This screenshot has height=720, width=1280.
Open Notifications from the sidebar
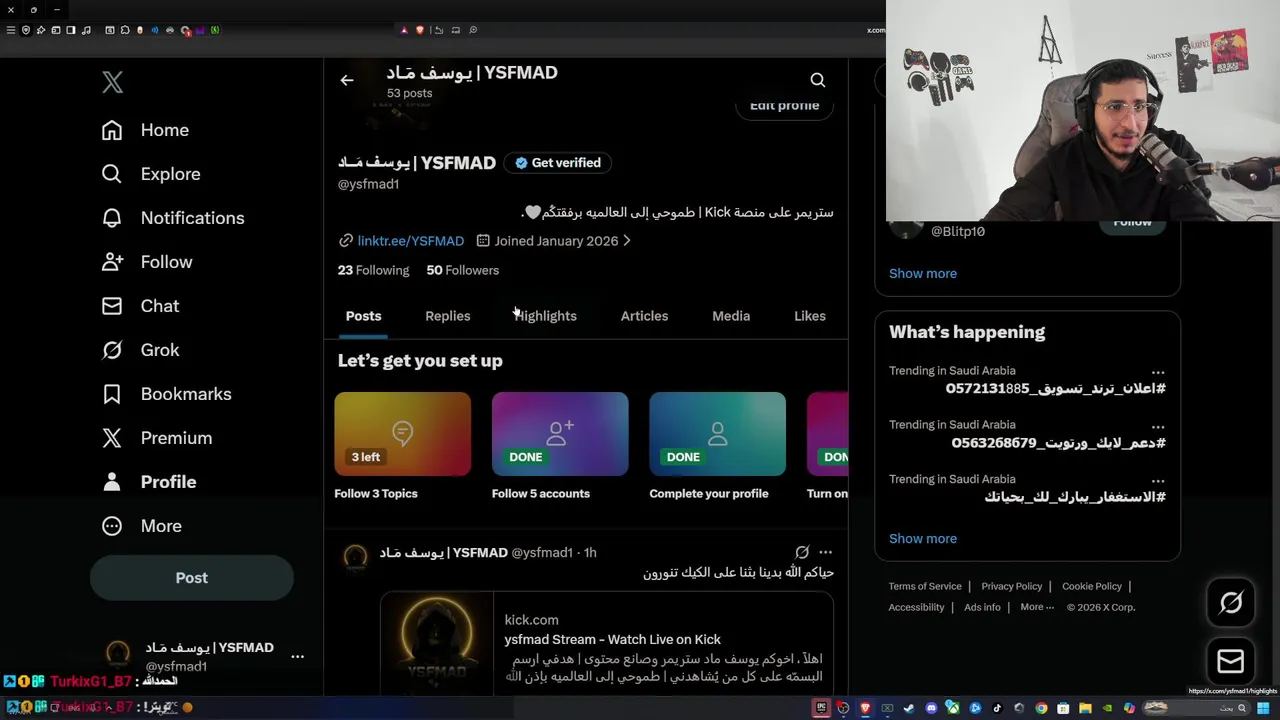tap(173, 218)
